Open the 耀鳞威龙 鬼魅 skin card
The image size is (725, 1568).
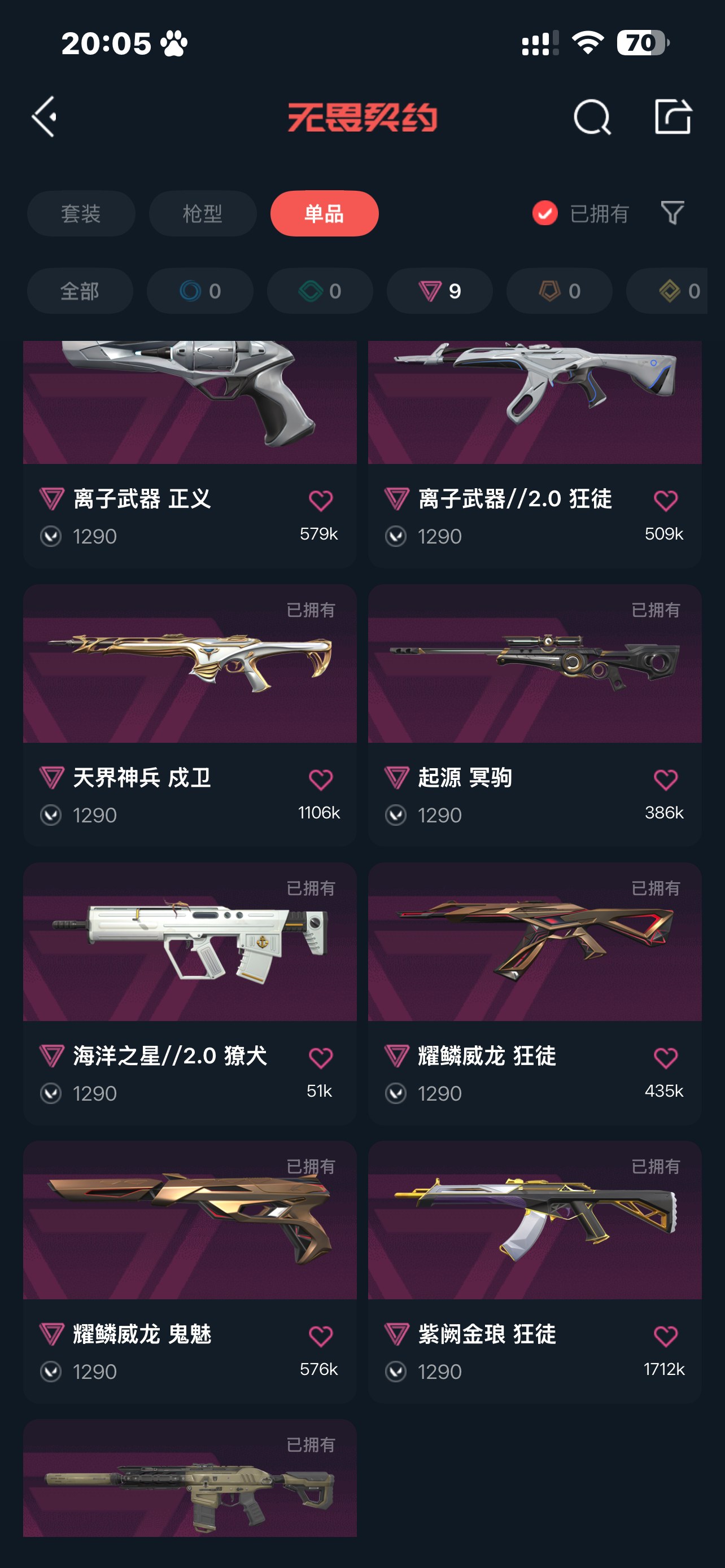click(x=190, y=1272)
